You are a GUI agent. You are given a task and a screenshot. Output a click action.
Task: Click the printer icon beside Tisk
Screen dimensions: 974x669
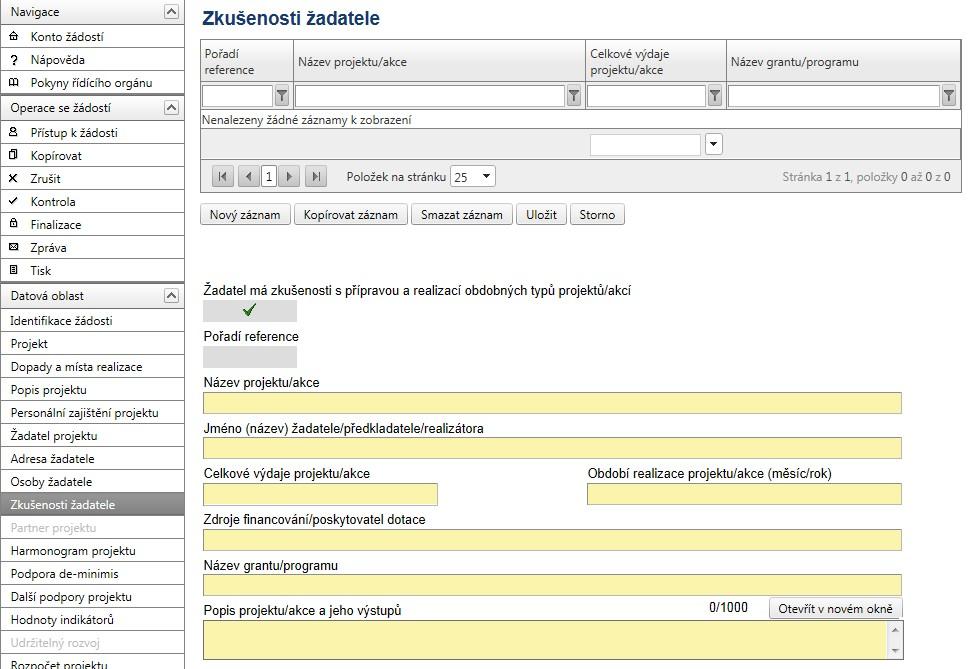coord(14,270)
